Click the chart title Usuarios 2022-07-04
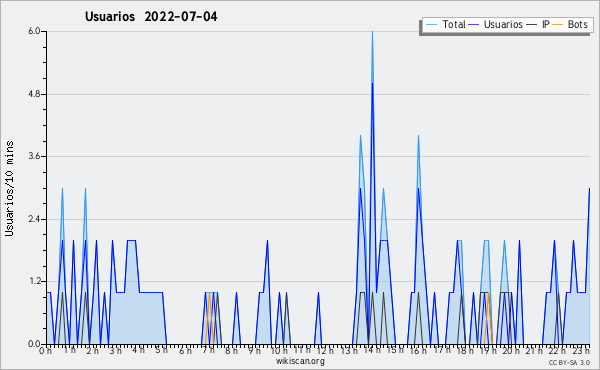The width and height of the screenshot is (600, 370). click(x=151, y=17)
